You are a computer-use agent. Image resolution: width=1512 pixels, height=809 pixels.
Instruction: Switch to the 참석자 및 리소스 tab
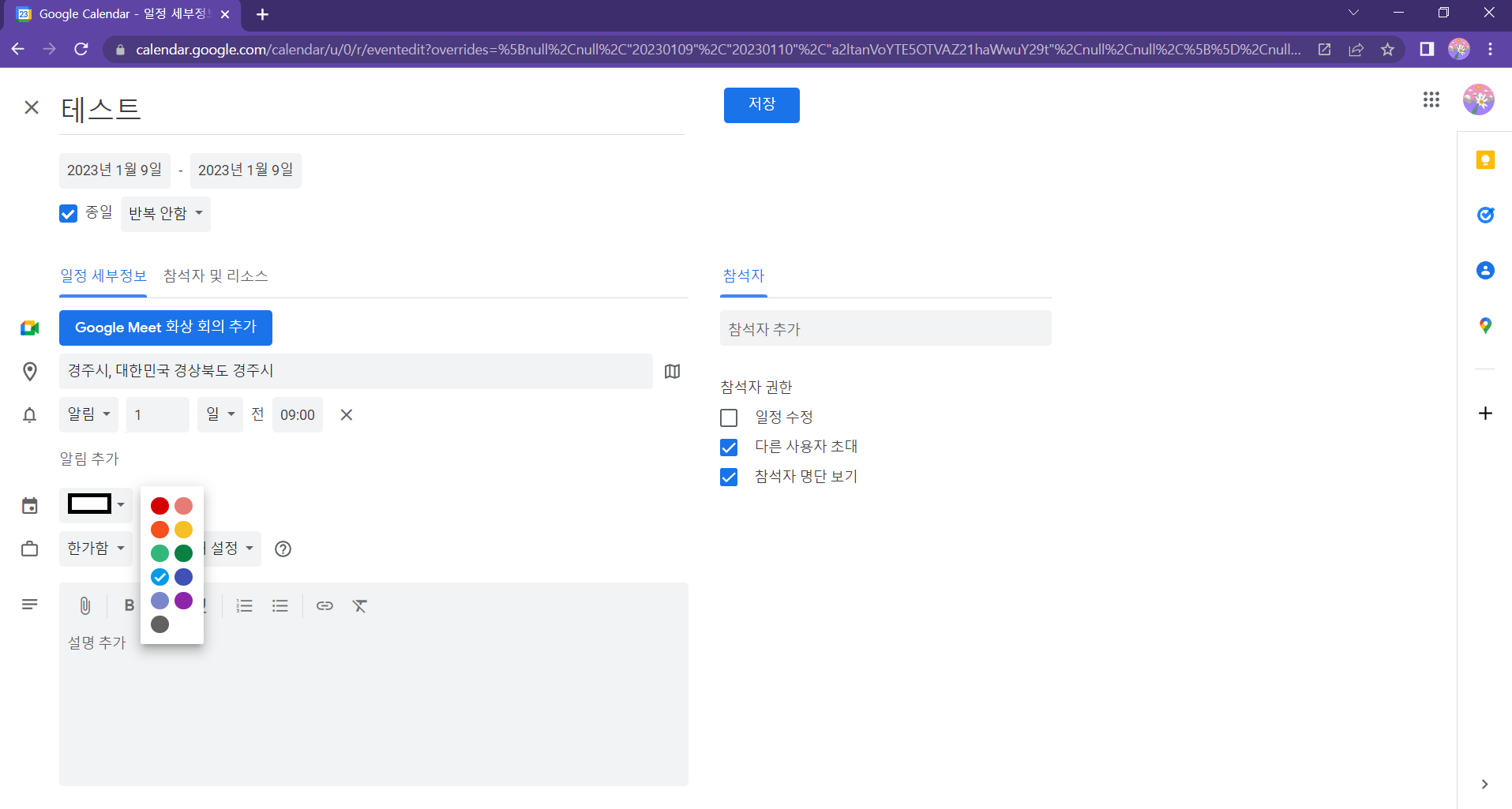pos(216,275)
